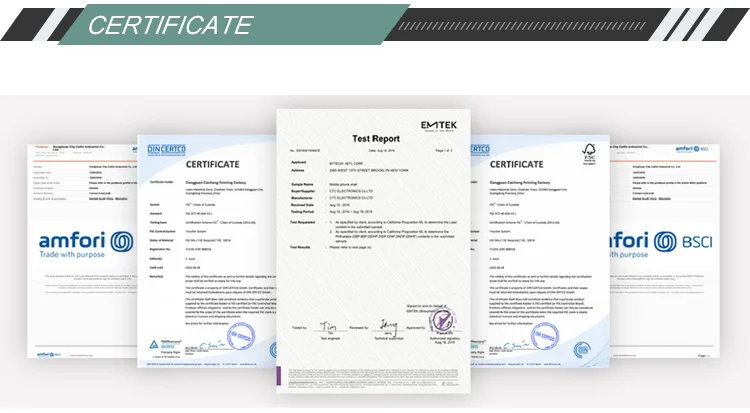
Task: Click the round blue stamp on the right FSC certificate
Action: coord(545,335)
